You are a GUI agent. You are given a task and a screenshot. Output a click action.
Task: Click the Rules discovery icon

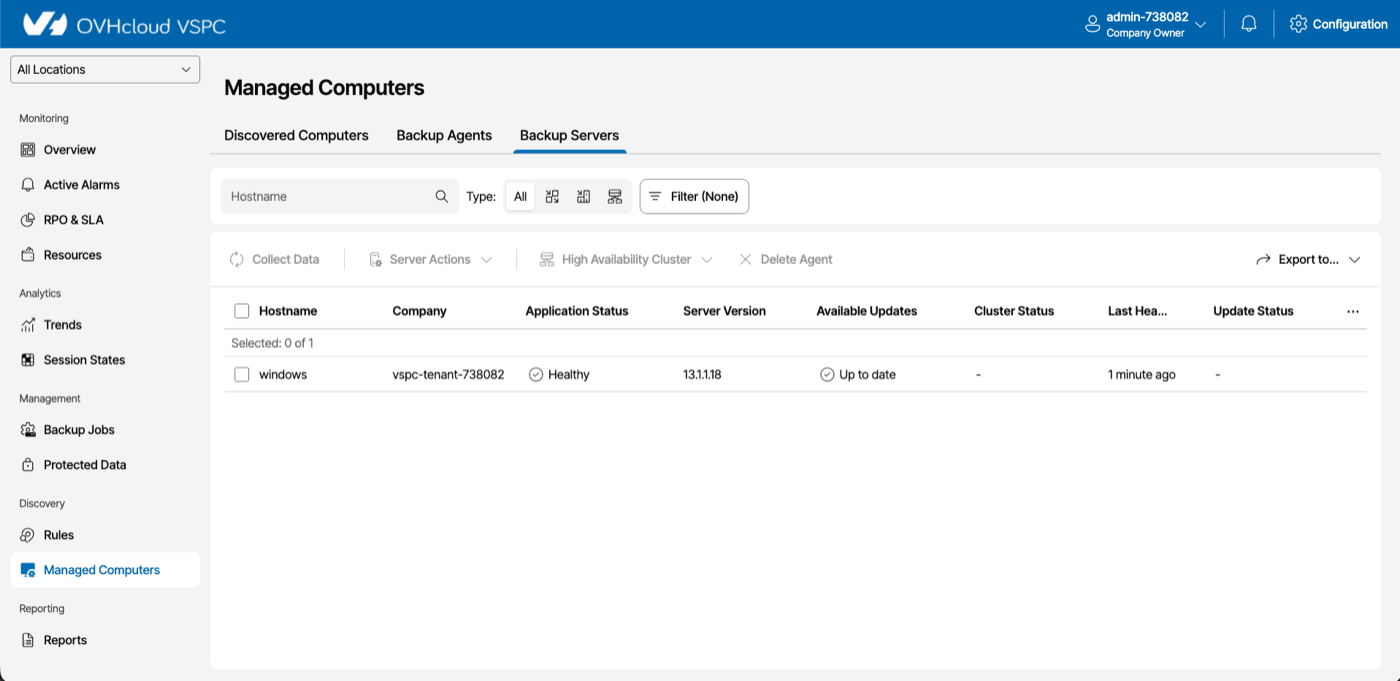[28, 535]
